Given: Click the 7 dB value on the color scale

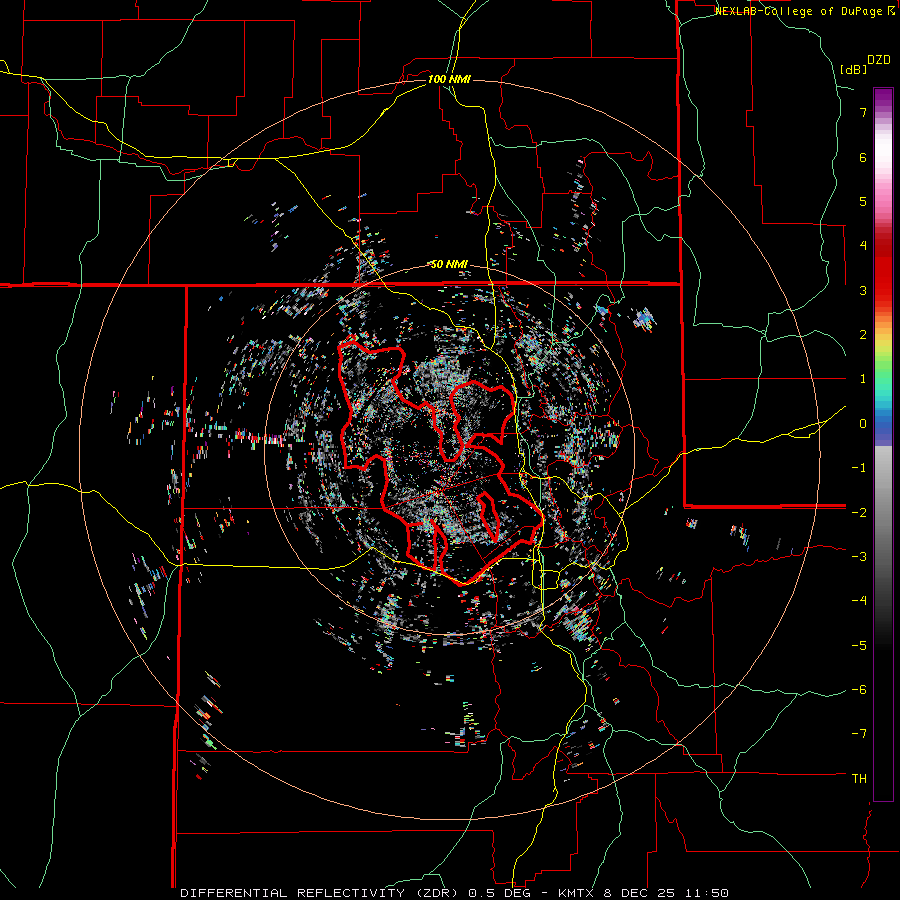Looking at the screenshot, I should click(863, 112).
